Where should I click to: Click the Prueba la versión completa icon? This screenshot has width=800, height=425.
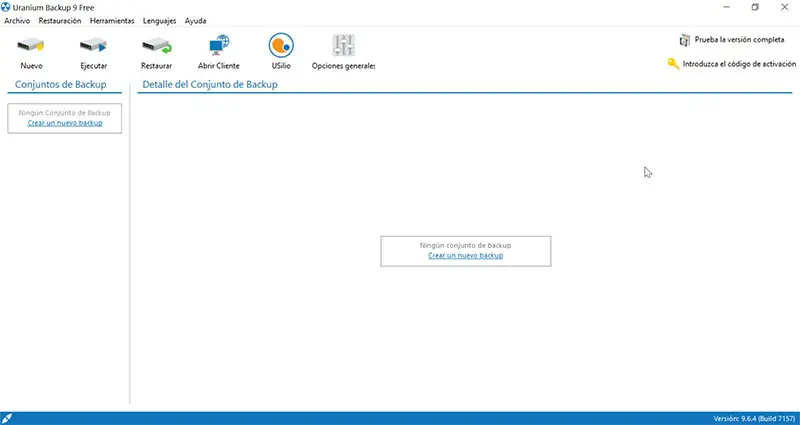[685, 40]
